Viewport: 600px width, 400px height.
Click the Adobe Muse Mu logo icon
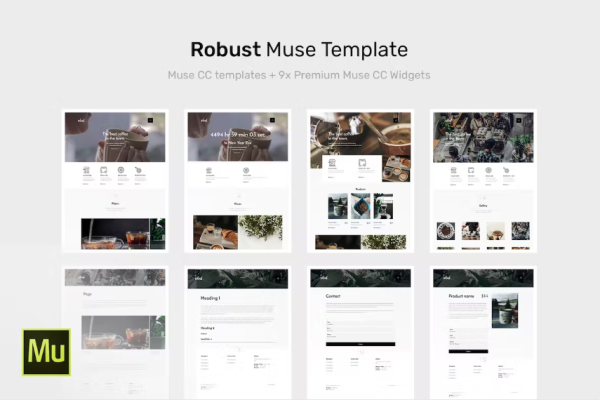pyautogui.click(x=46, y=351)
